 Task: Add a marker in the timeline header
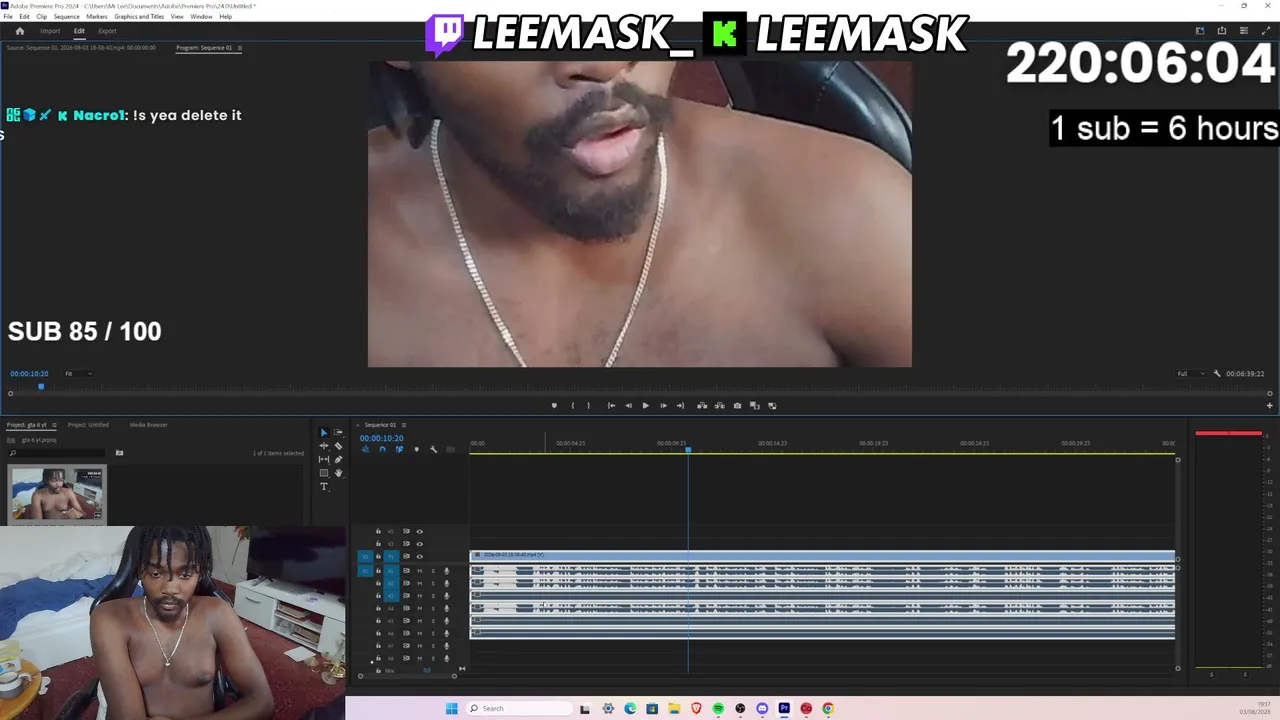click(416, 449)
